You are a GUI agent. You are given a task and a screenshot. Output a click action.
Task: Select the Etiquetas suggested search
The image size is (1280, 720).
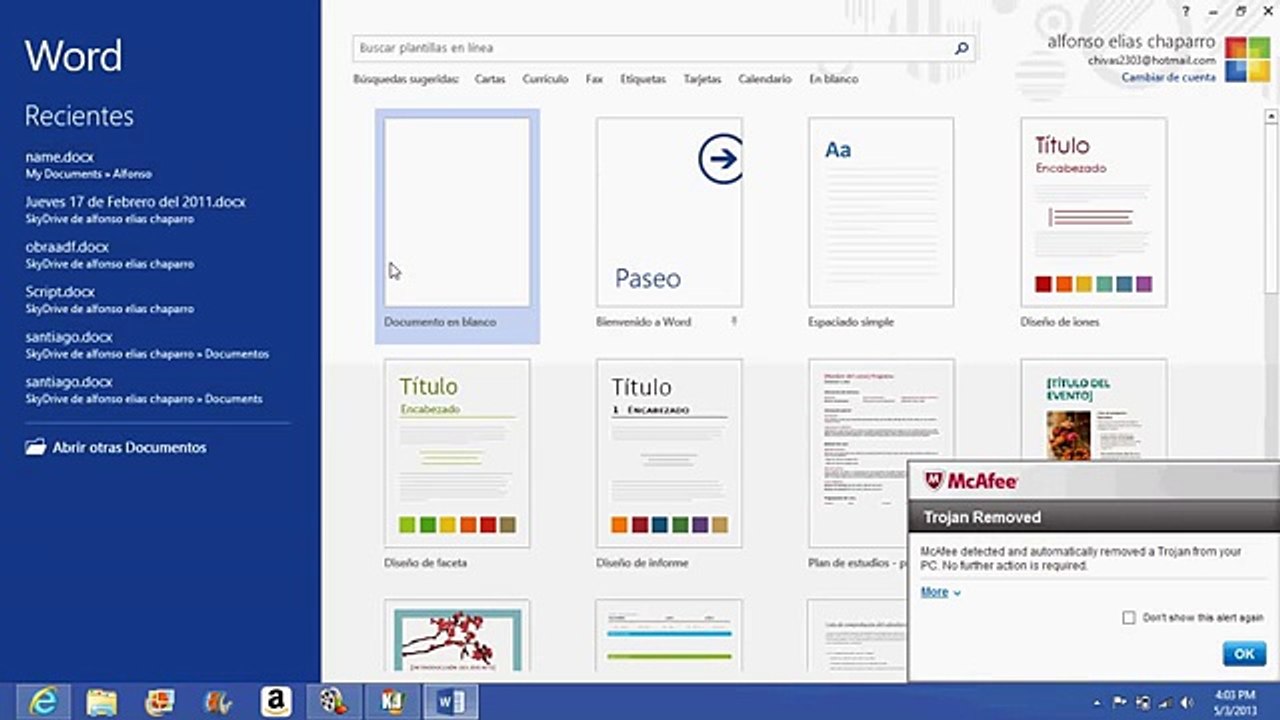click(643, 79)
